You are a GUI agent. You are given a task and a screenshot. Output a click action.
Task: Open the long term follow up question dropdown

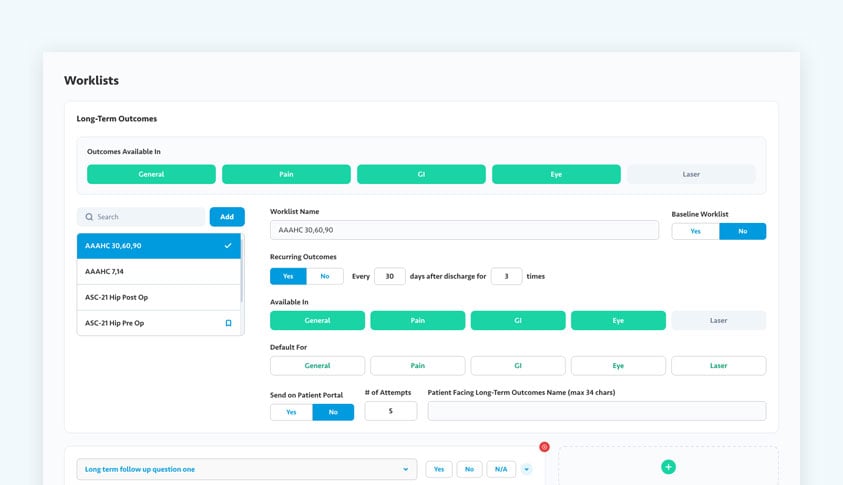pos(247,469)
